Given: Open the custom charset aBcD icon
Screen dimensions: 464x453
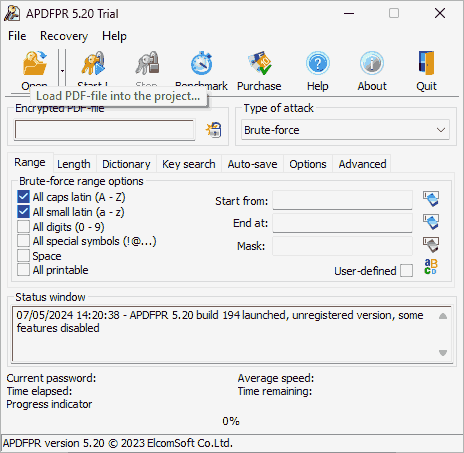Looking at the screenshot, I should tap(431, 267).
